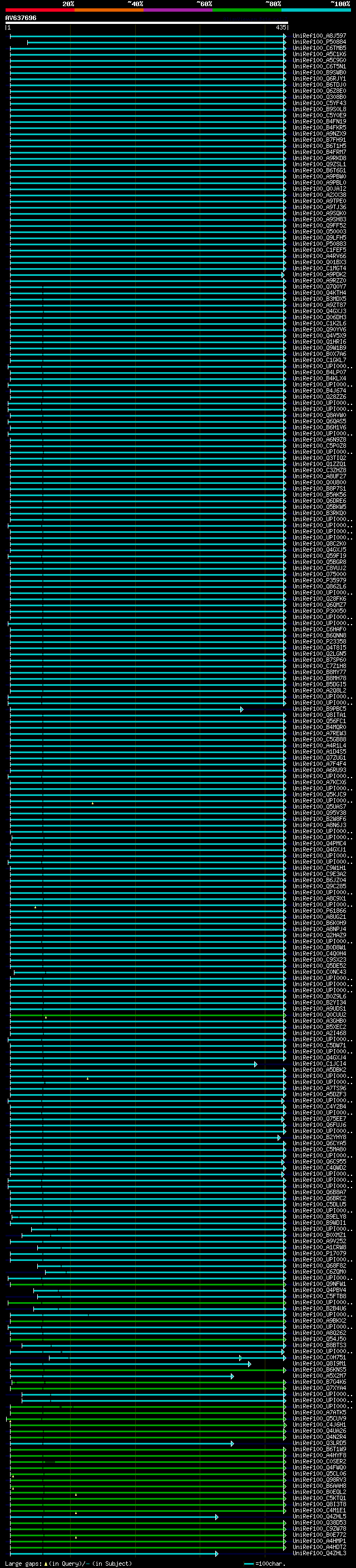Screen dimensions: 356x1568
Task: Click the purple ~60% identity legend segment
Action: (x=179, y=10)
